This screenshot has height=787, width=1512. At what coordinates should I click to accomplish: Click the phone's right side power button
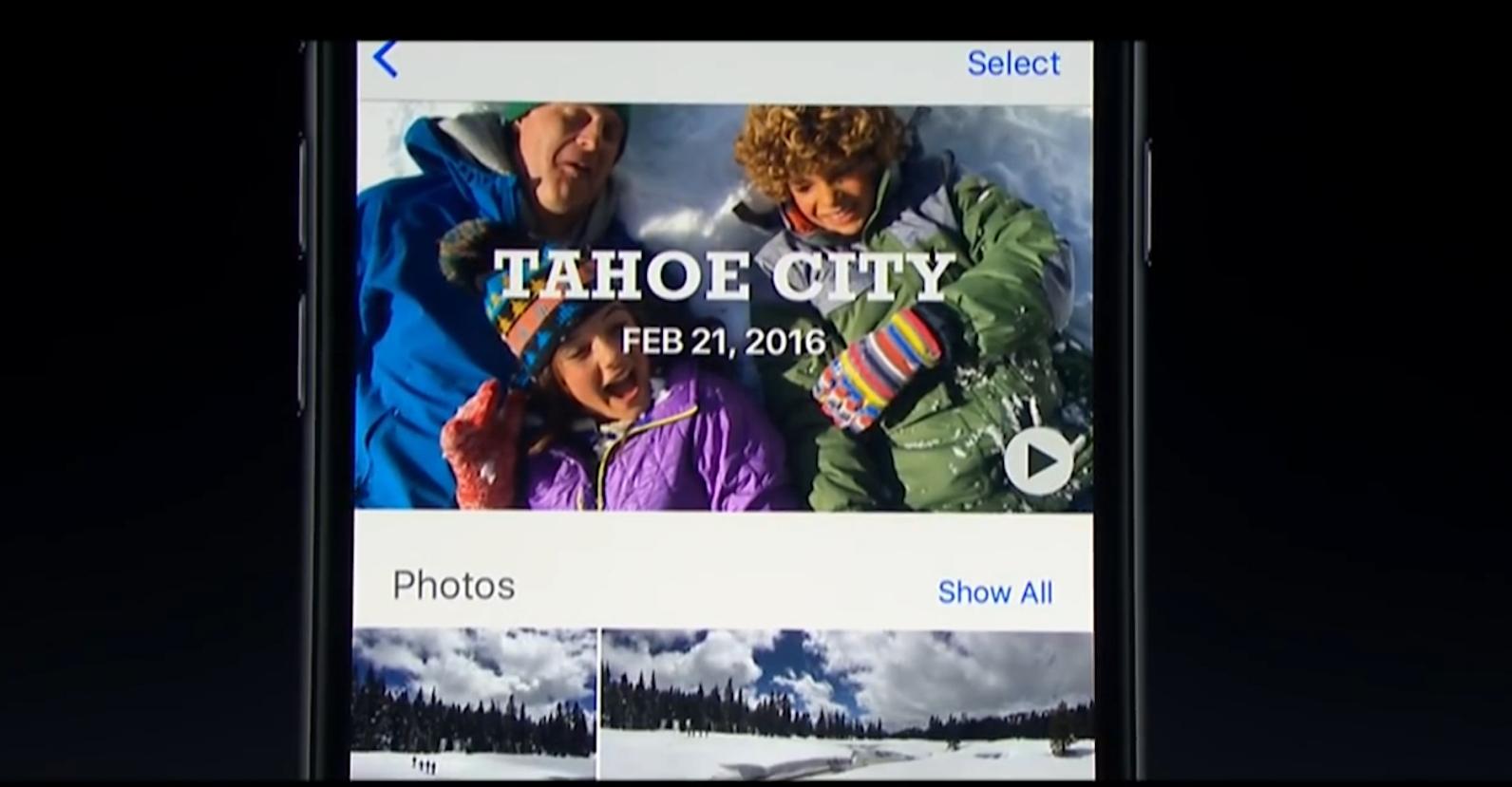[1147, 204]
